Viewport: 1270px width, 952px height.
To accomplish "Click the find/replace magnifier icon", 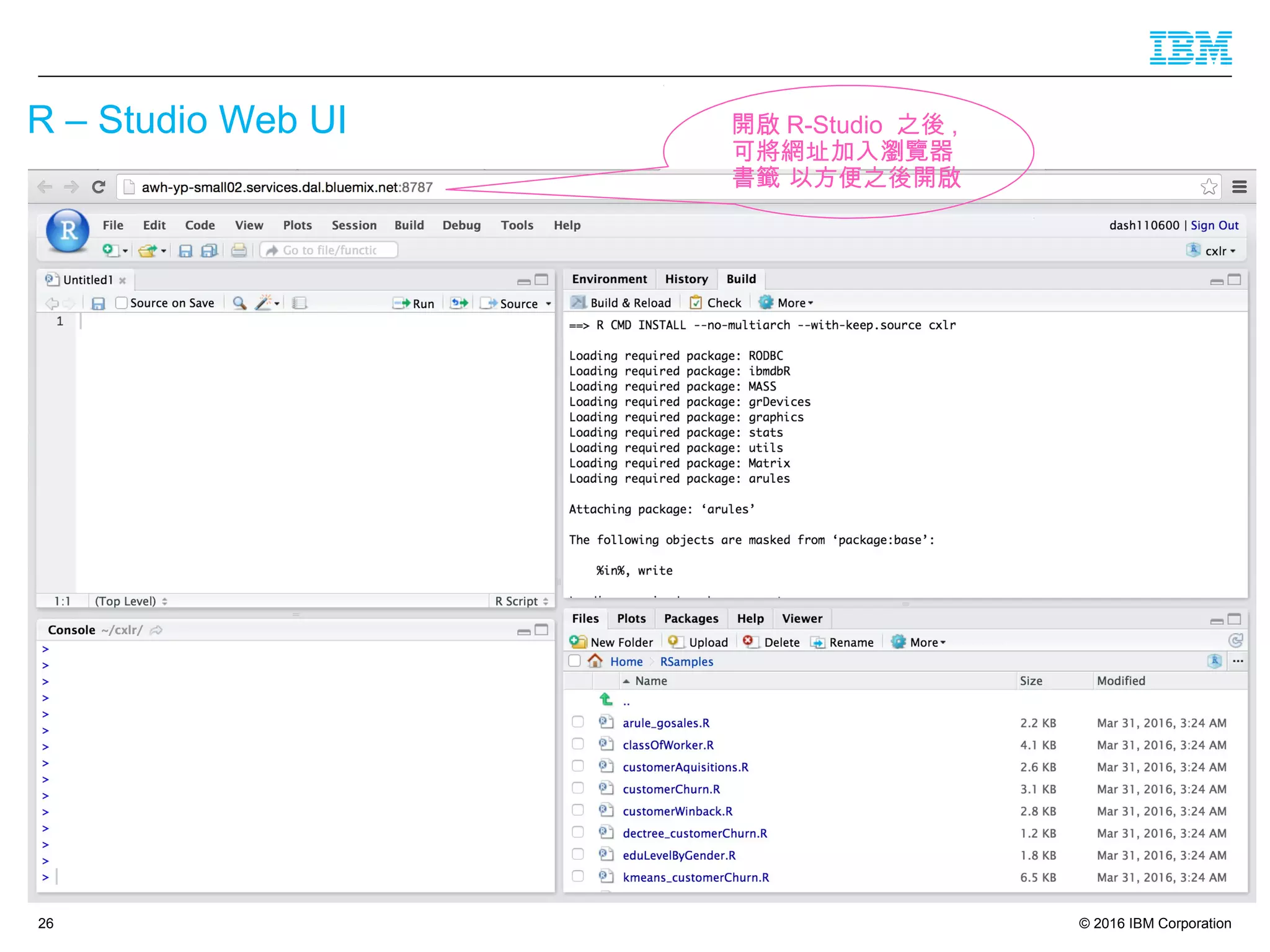I will coord(239,303).
